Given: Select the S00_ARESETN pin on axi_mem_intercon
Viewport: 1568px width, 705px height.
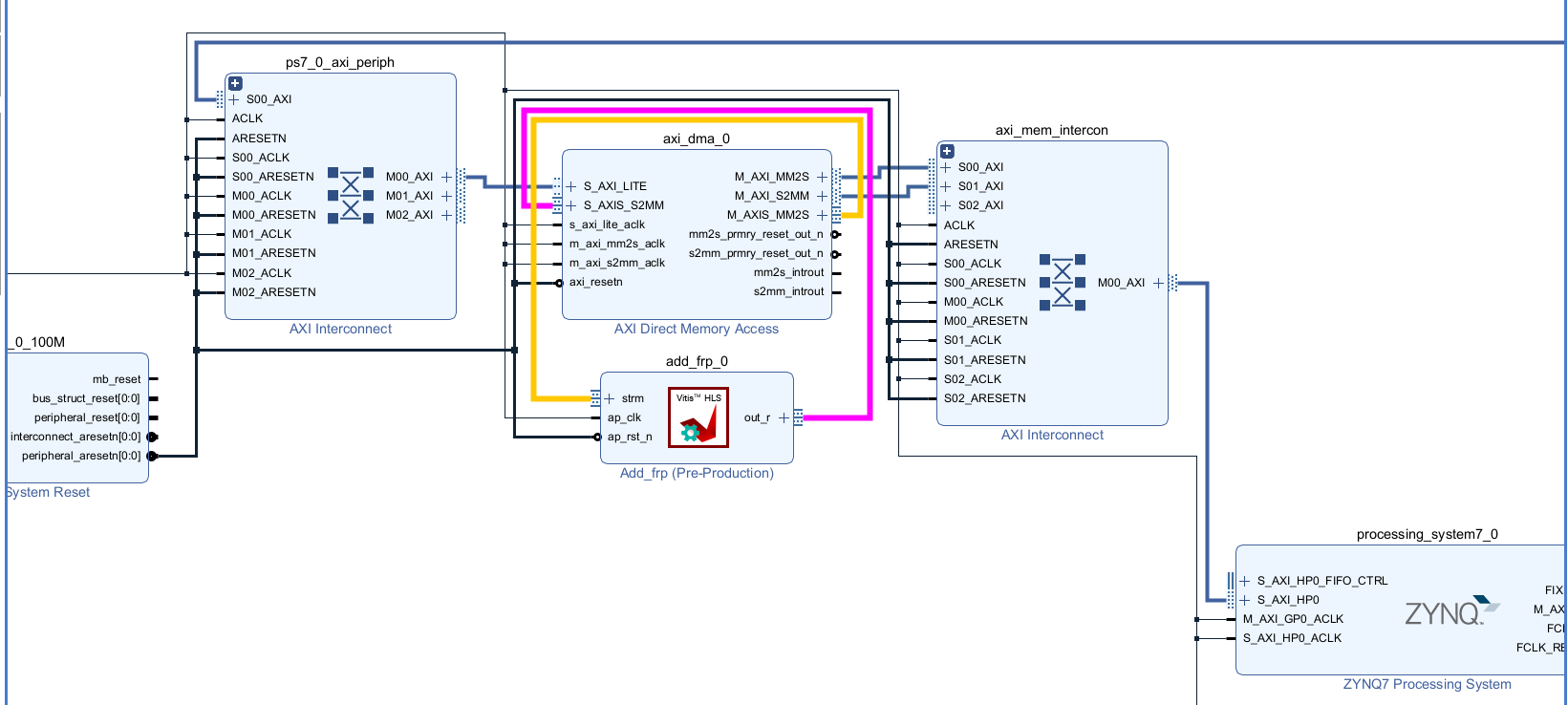Looking at the screenshot, I should (x=985, y=283).
